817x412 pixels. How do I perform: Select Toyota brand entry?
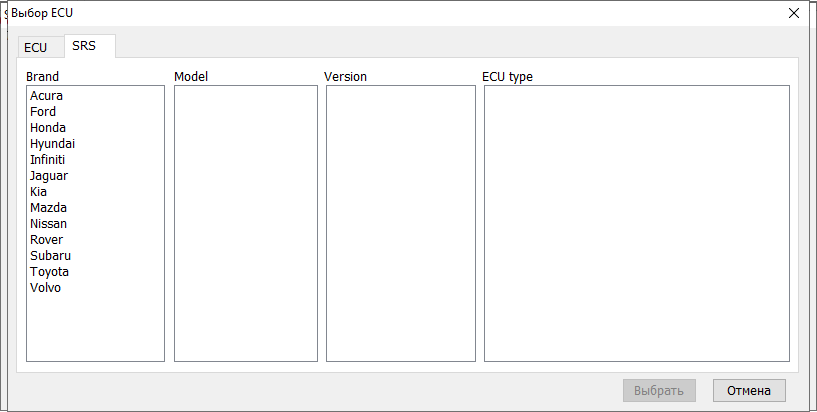49,272
